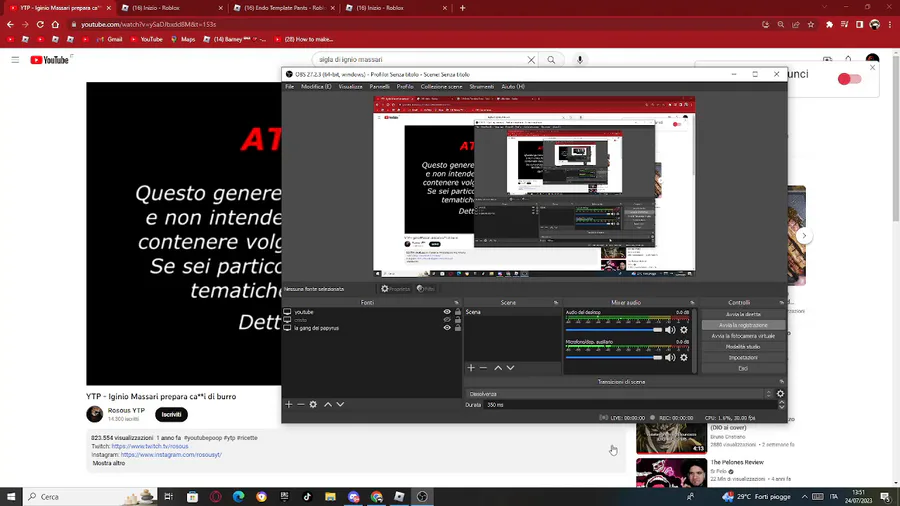Move scene up in the Scene panel
The image size is (900, 506).
(498, 368)
